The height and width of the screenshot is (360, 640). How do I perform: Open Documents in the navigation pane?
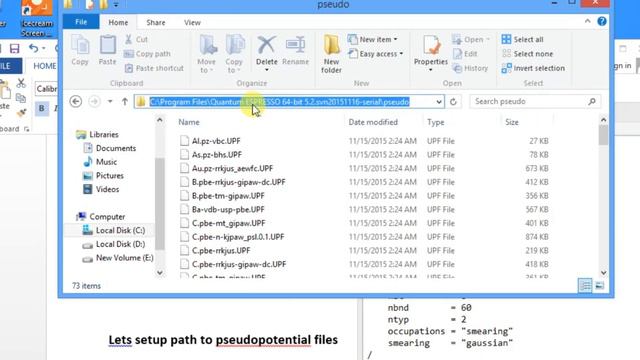click(x=109, y=148)
